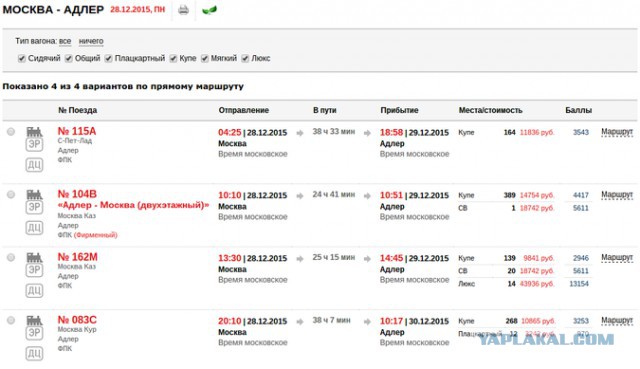This screenshot has width=640, height=369.
Task: Open train № 162М link
Action: tap(78, 257)
